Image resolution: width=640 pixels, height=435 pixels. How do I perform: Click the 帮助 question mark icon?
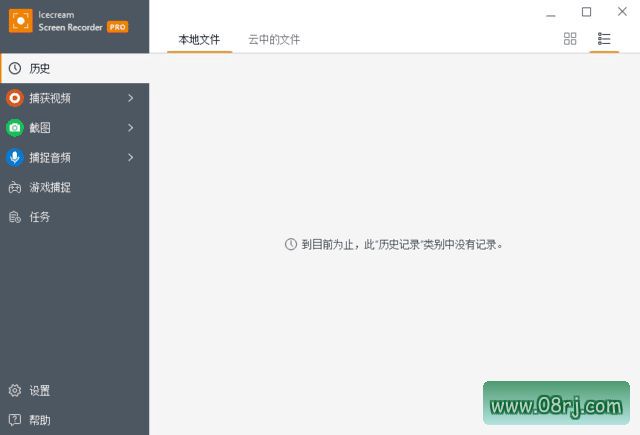click(x=15, y=419)
